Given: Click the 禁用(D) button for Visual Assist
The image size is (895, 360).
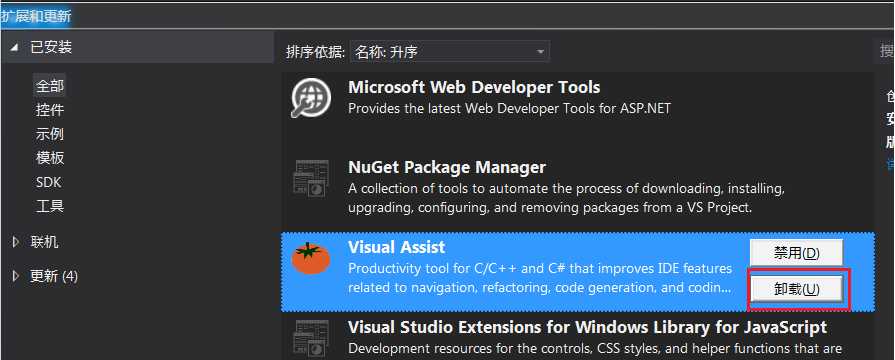Looking at the screenshot, I should point(796,253).
